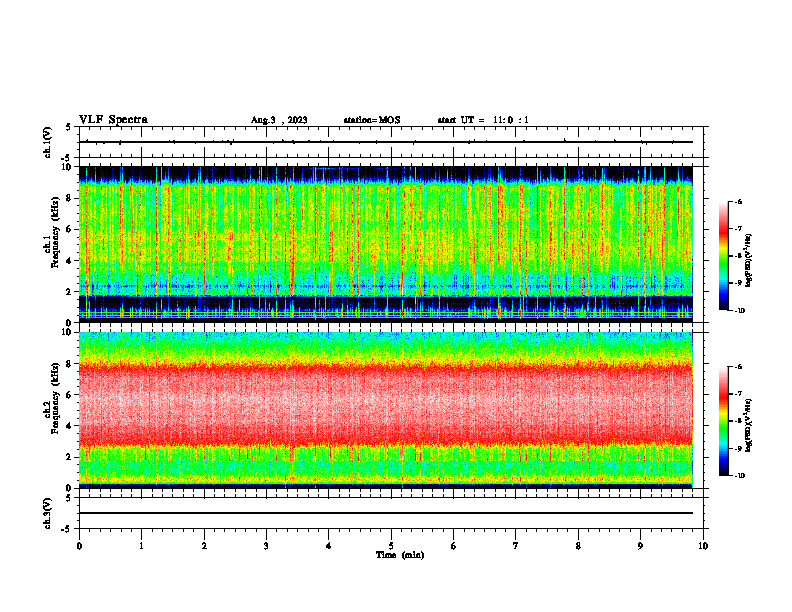
Task: Click time axis tick label "4"
Action: click(329, 546)
